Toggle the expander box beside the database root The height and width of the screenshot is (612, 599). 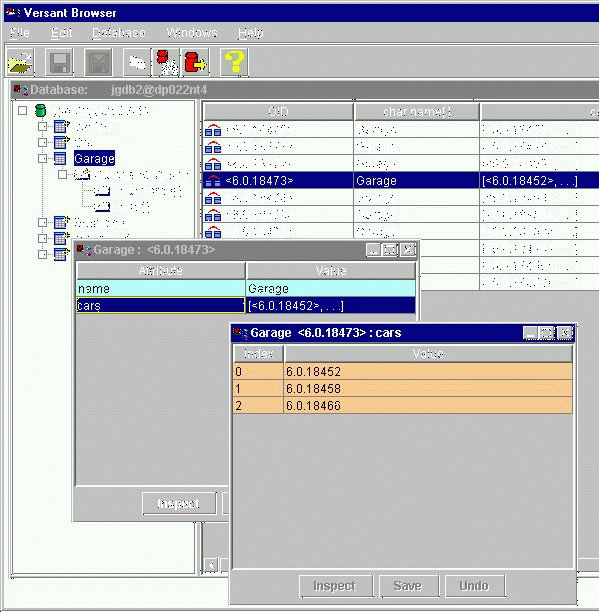click(23, 110)
